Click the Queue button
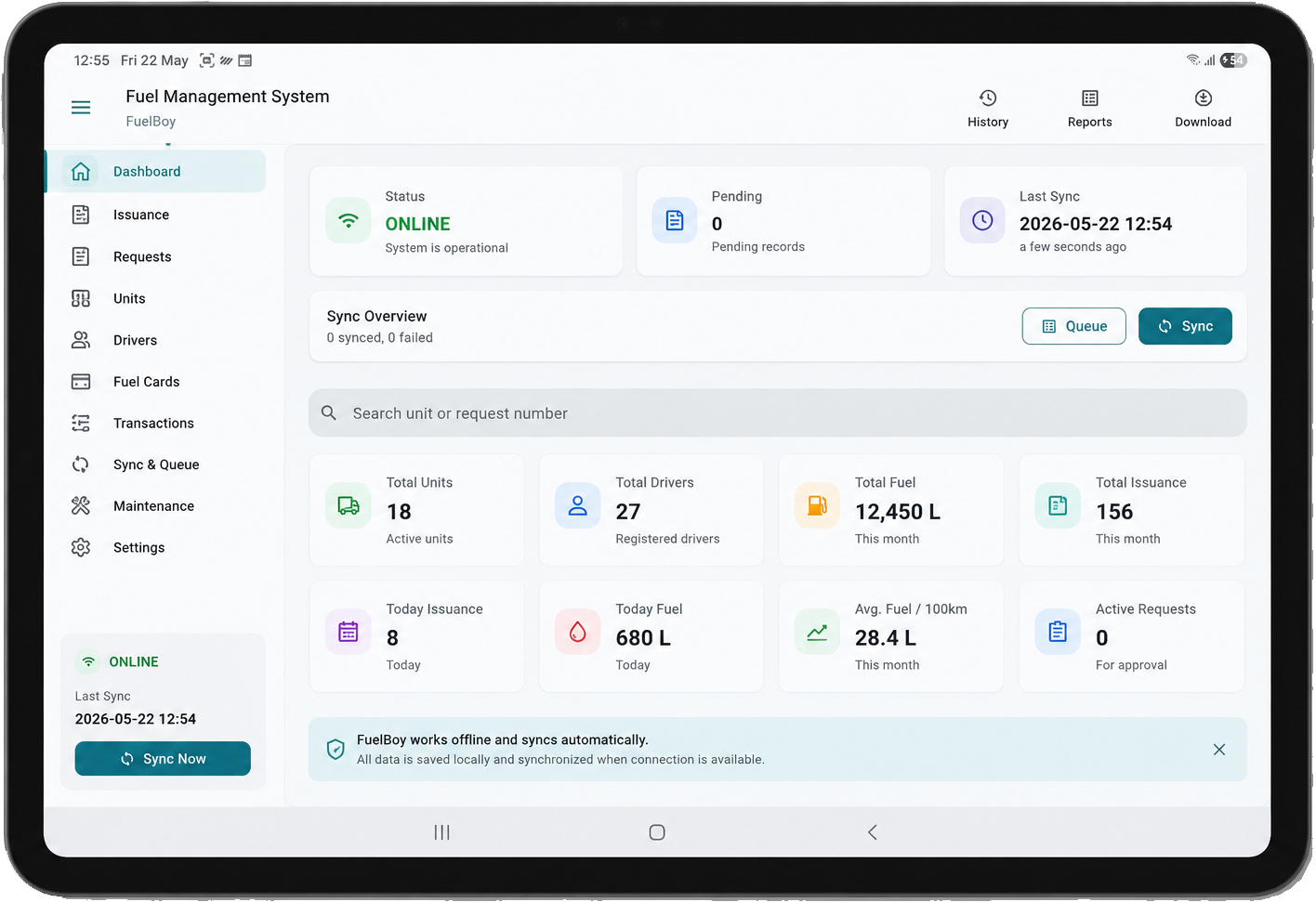 point(1073,326)
